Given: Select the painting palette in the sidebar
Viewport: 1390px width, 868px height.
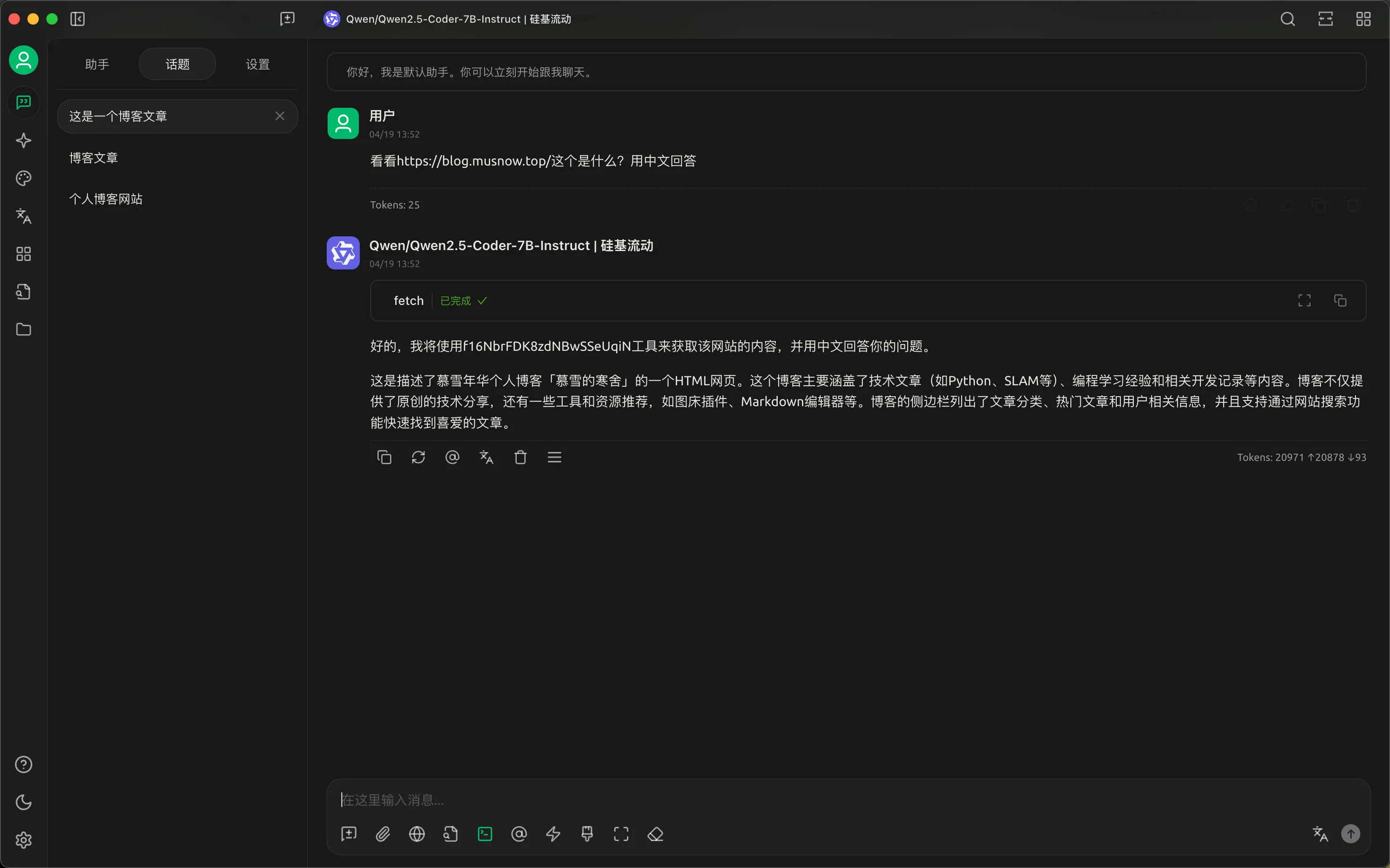Looking at the screenshot, I should pyautogui.click(x=23, y=178).
